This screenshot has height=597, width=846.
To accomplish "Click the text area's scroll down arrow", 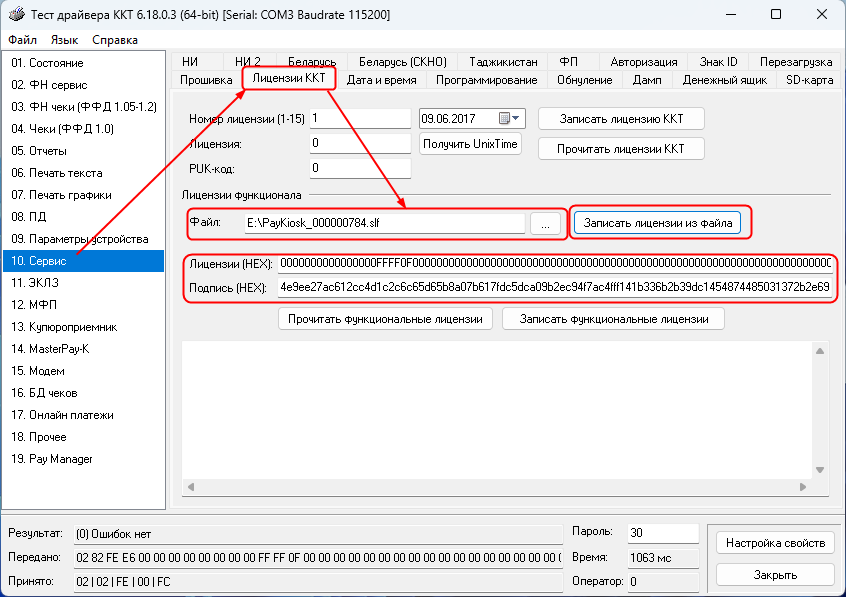I will coord(820,470).
